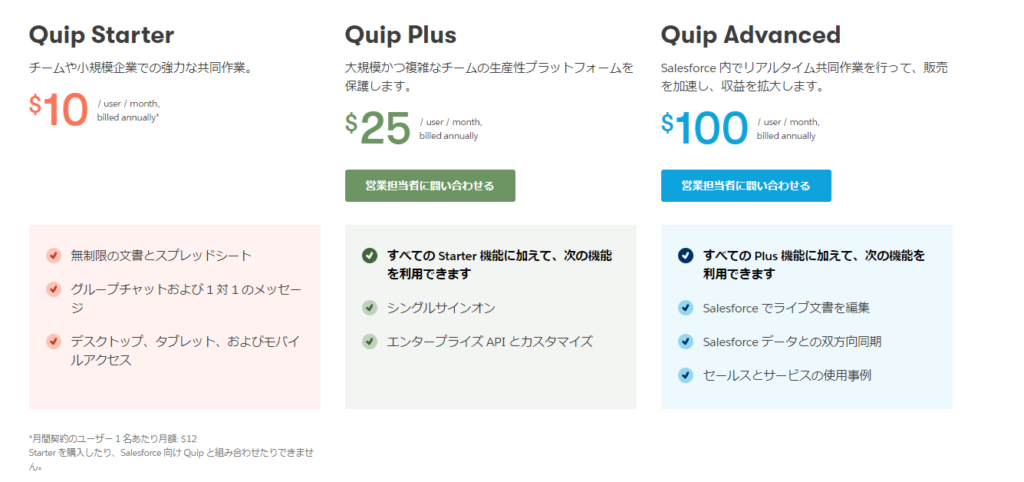This screenshot has height=482, width=1024.
Task: Click the green checkmark beside シングルサインオン
Action: click(369, 308)
